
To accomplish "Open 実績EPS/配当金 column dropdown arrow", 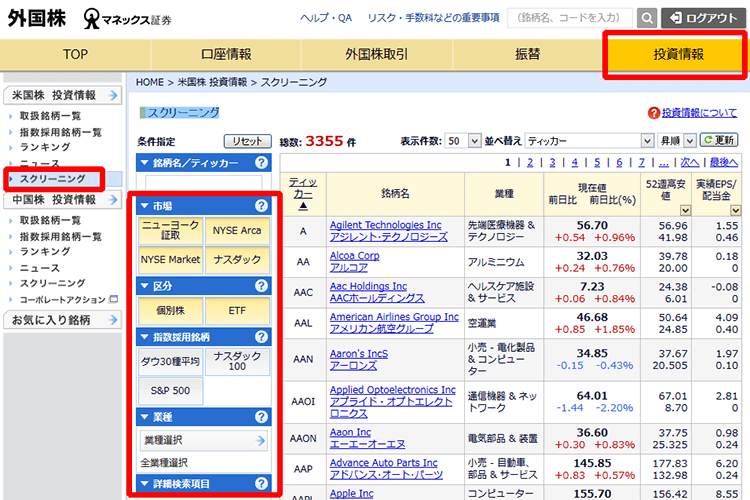I will click(735, 210).
